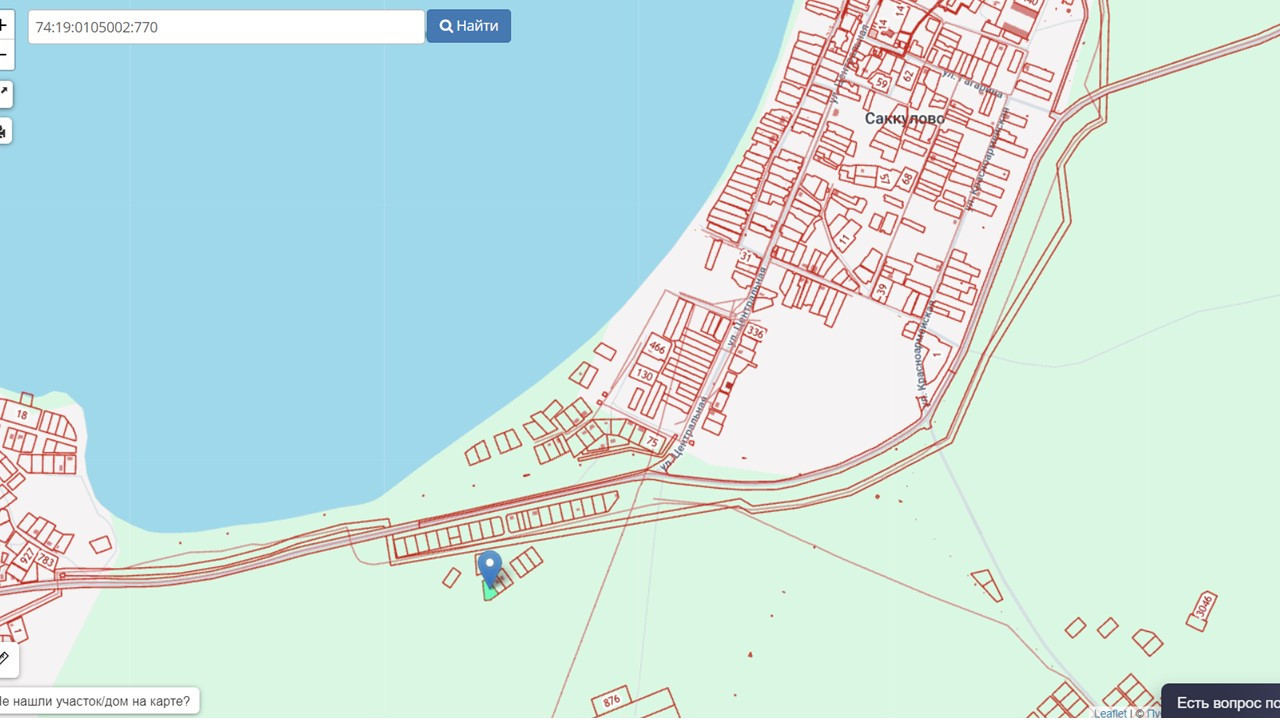
Task: Click the cadastral number search field
Action: 226,27
